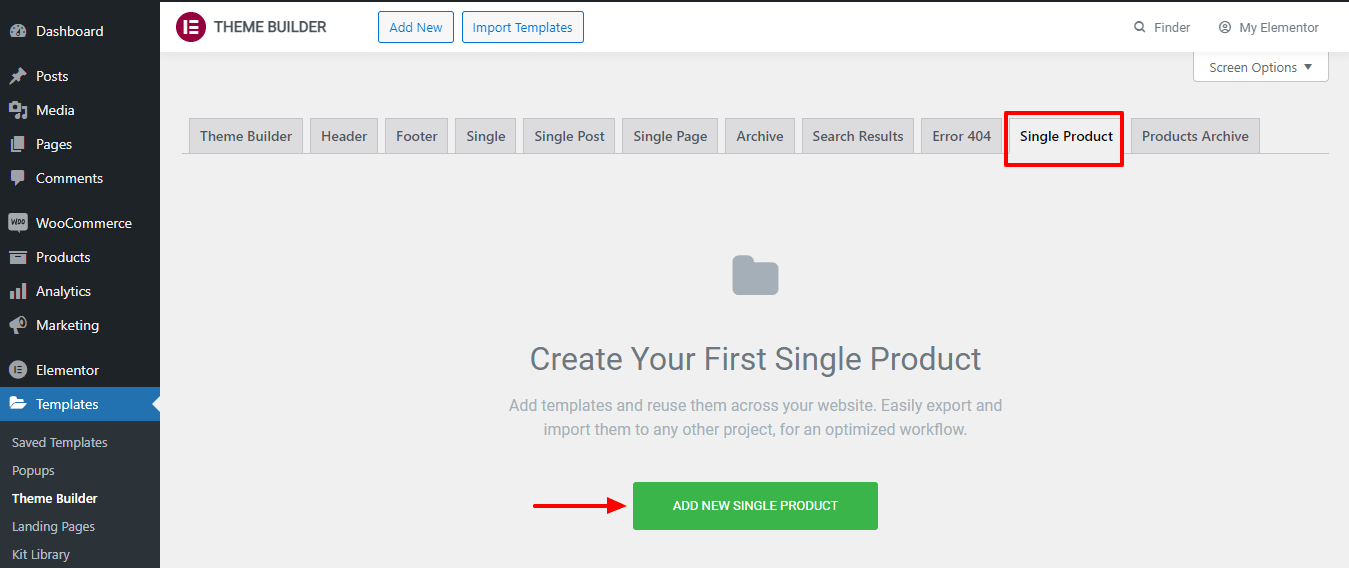This screenshot has height=568, width=1349.
Task: Open the Comments menu label
Action: pyautogui.click(x=70, y=178)
